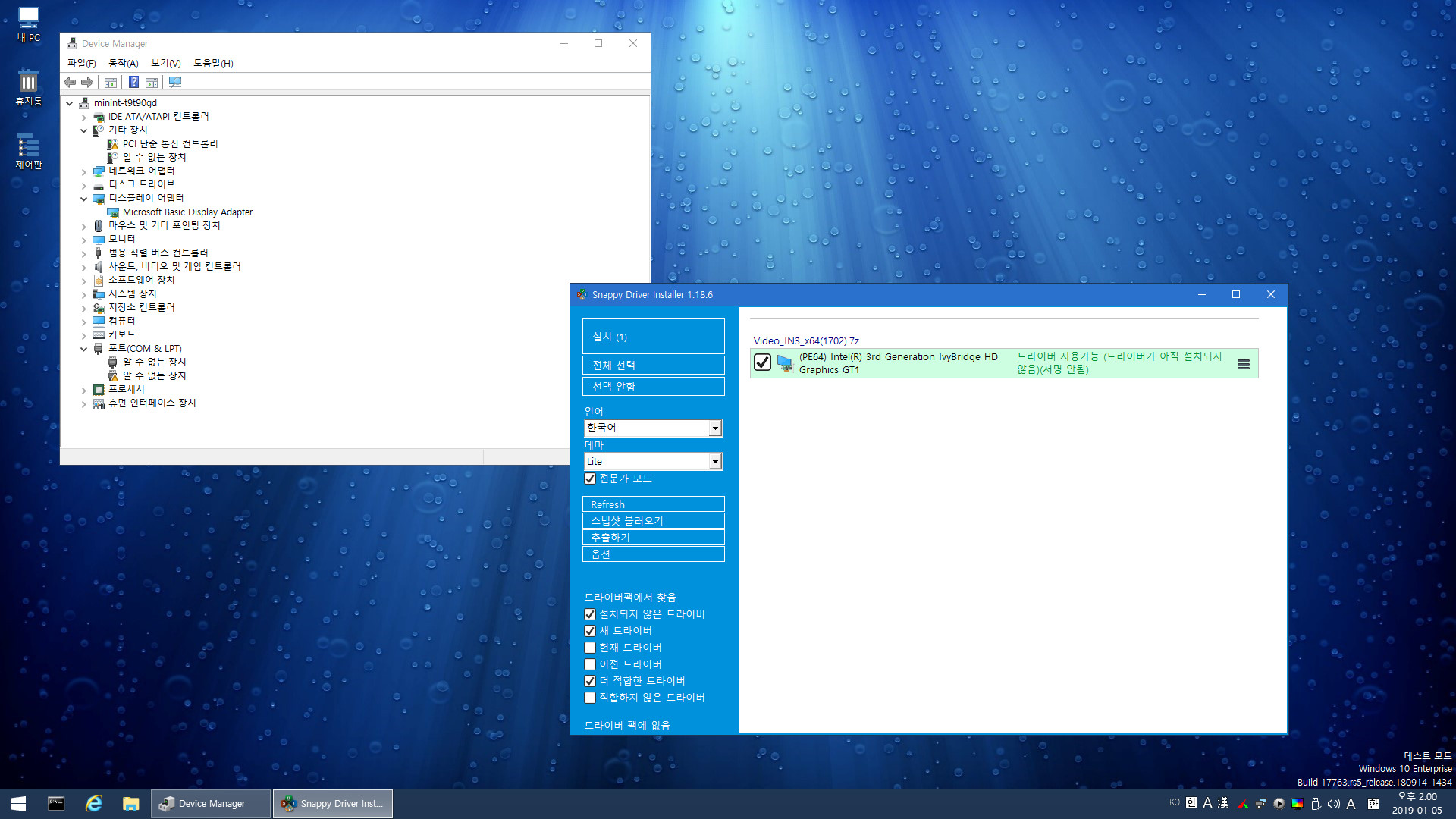Click the 전체 선택 select all button

pyautogui.click(x=654, y=366)
